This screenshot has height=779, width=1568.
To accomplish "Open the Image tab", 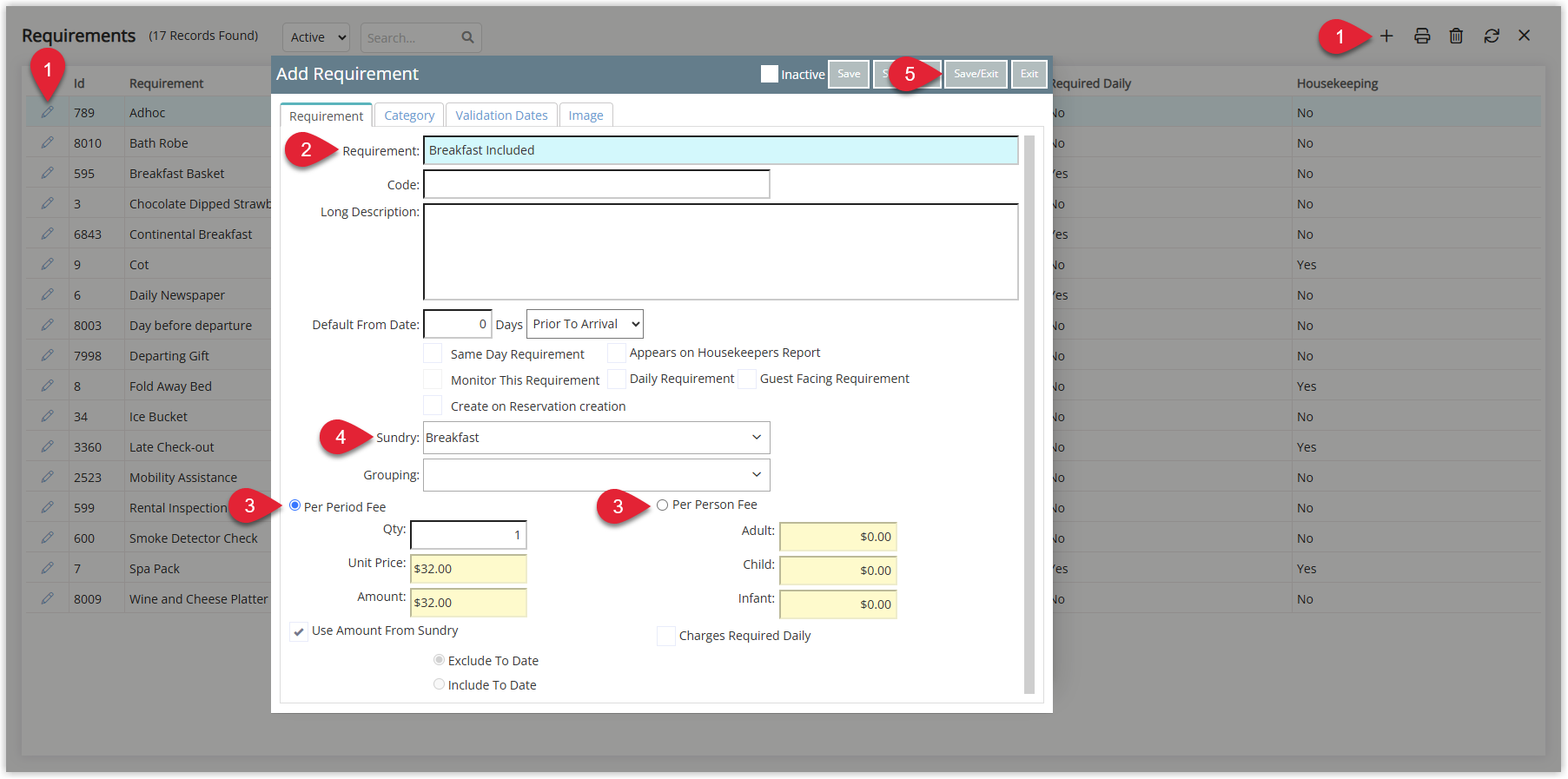I will (x=586, y=116).
